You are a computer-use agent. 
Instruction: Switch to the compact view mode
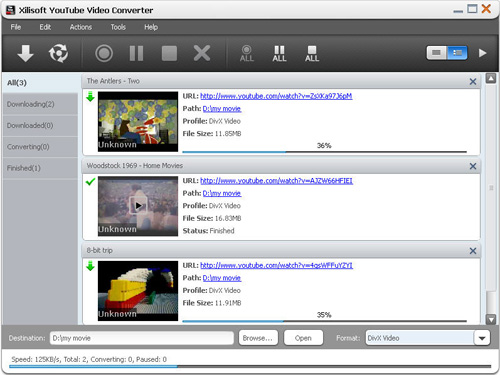(x=437, y=53)
